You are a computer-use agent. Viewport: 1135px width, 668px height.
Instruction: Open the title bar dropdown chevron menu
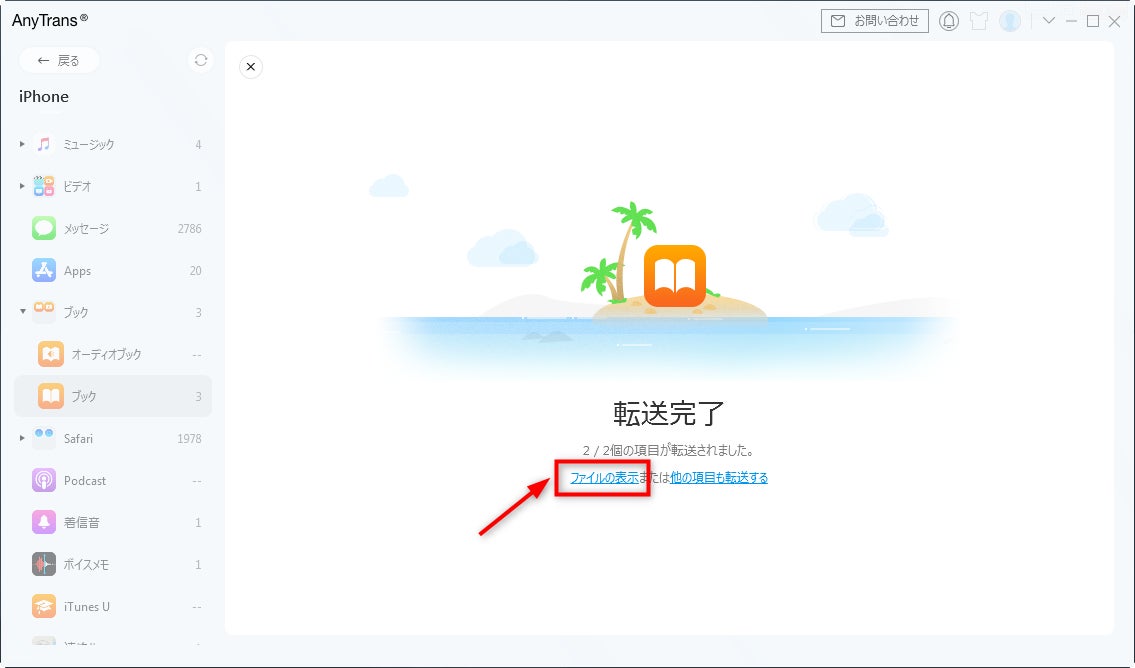point(1048,20)
